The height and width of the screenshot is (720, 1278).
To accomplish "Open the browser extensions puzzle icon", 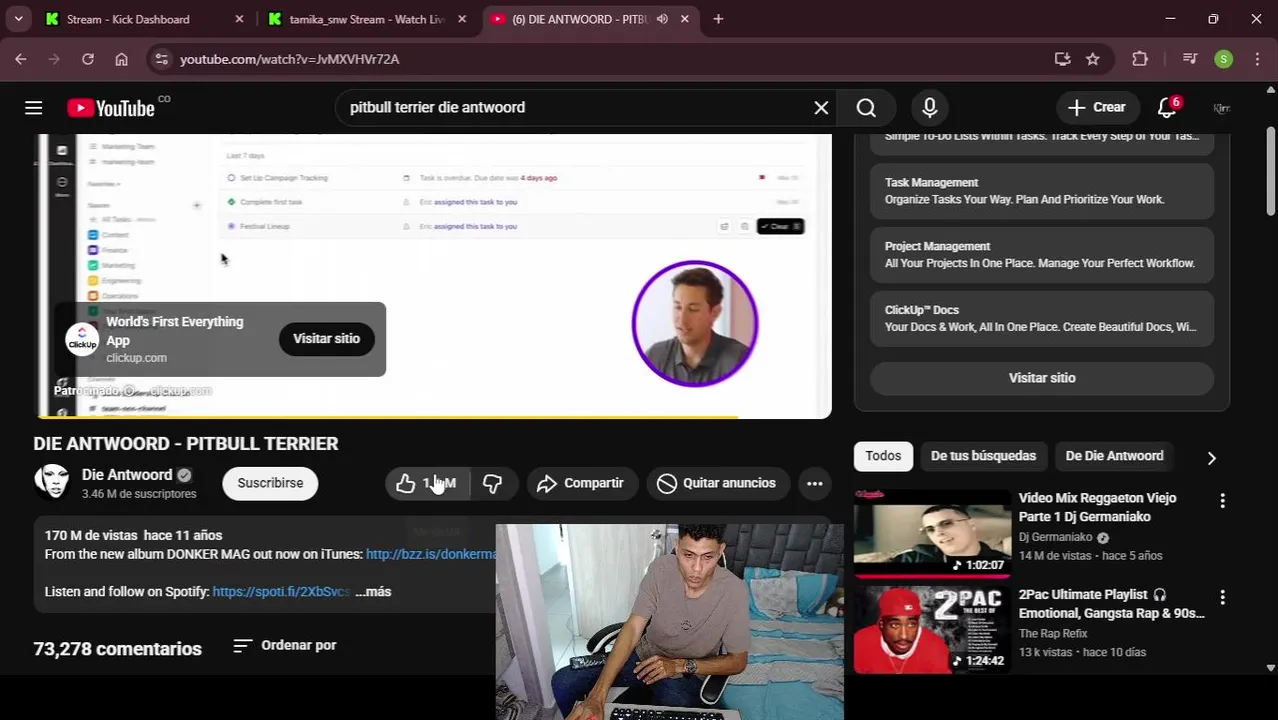I will (1140, 59).
